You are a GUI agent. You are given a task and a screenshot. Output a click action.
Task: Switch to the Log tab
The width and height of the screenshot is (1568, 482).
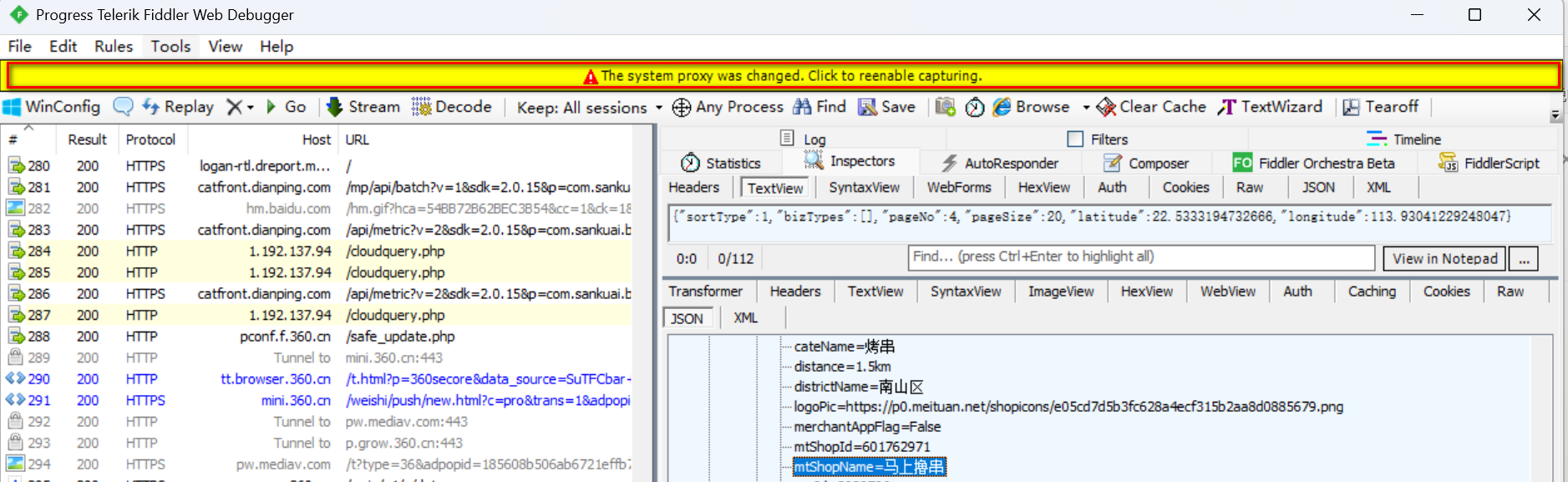(803, 139)
